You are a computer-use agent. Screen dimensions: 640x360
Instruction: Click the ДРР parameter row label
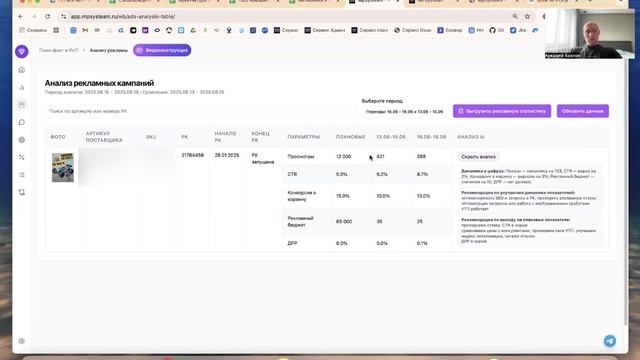292,243
